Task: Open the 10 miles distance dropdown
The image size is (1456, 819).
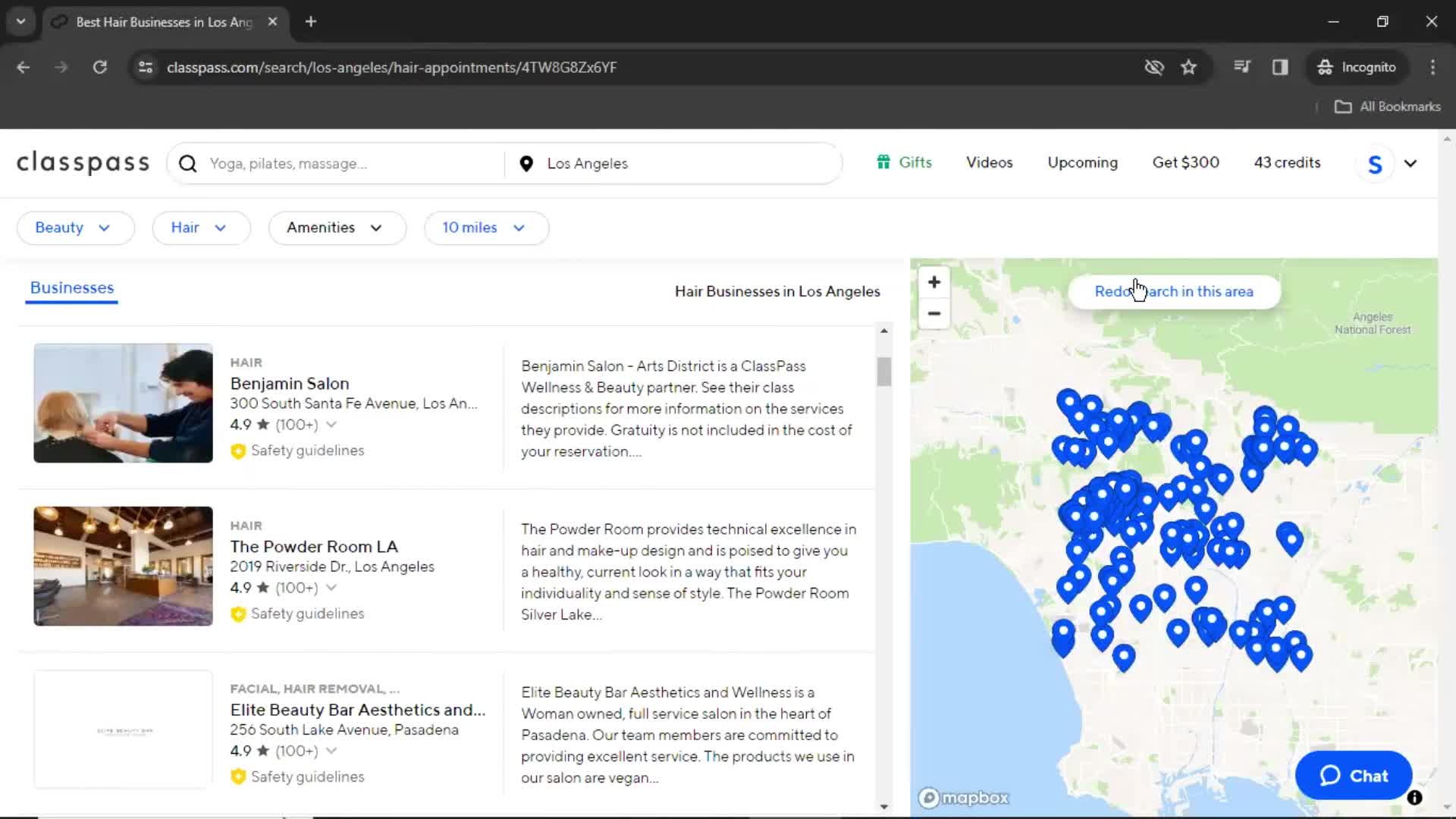Action: (486, 228)
